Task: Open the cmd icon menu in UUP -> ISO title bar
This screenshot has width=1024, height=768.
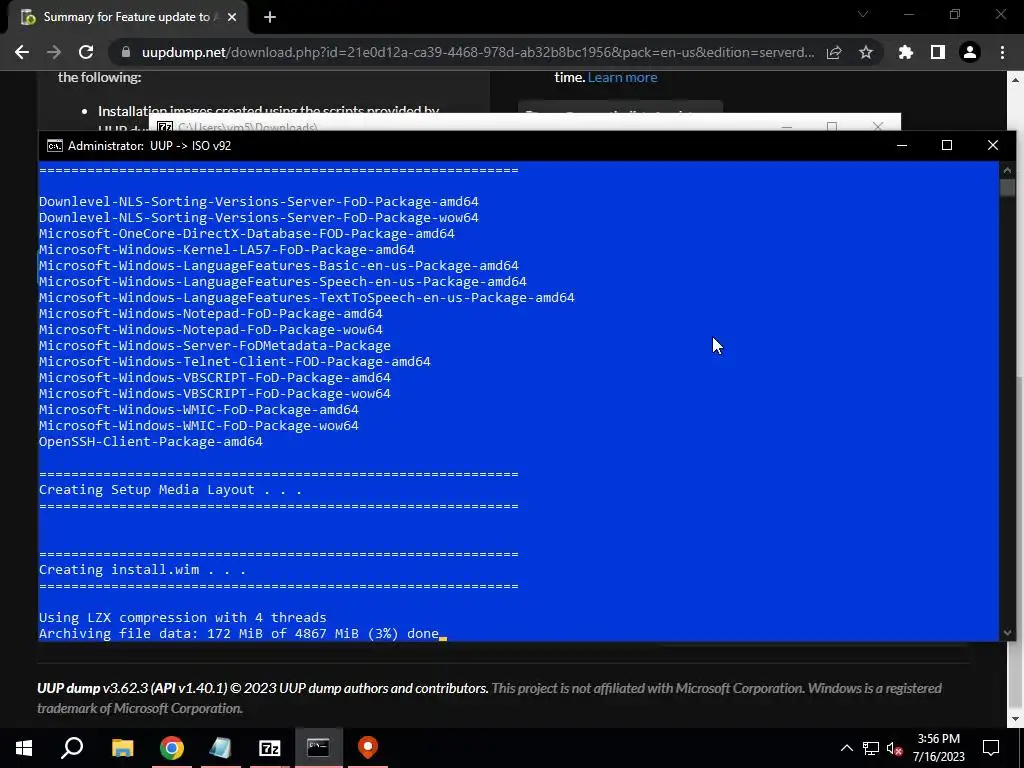Action: (55, 146)
